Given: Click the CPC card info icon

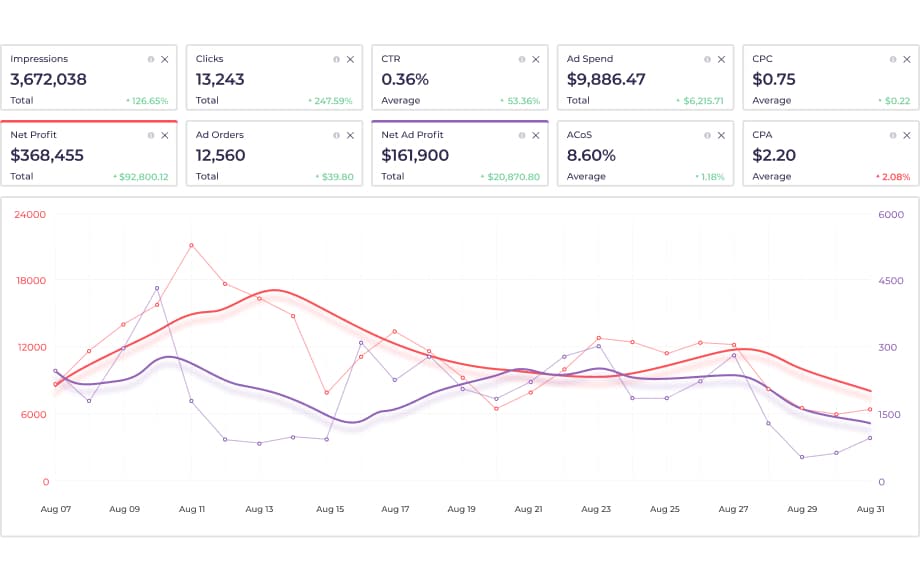Looking at the screenshot, I should [892, 60].
